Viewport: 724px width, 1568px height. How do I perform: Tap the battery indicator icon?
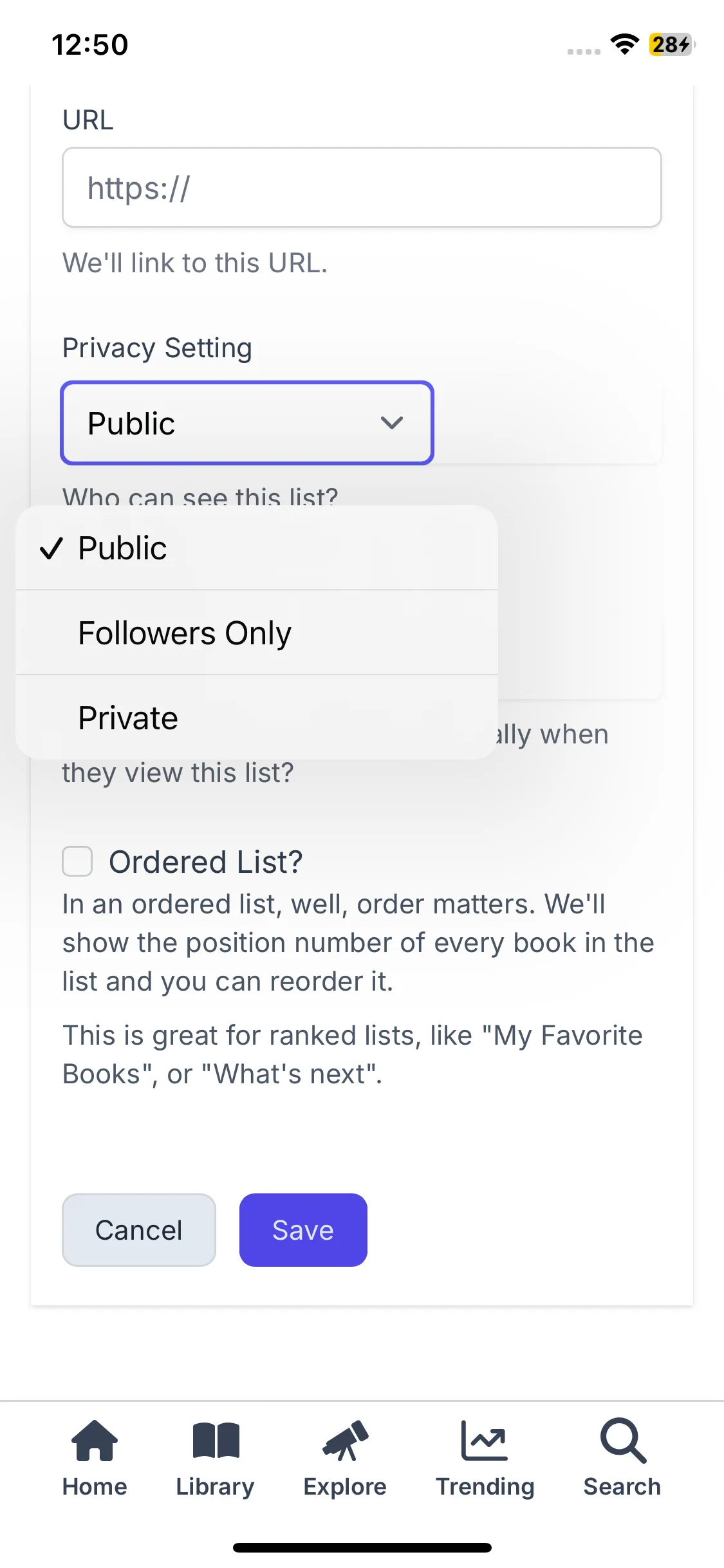point(671,44)
